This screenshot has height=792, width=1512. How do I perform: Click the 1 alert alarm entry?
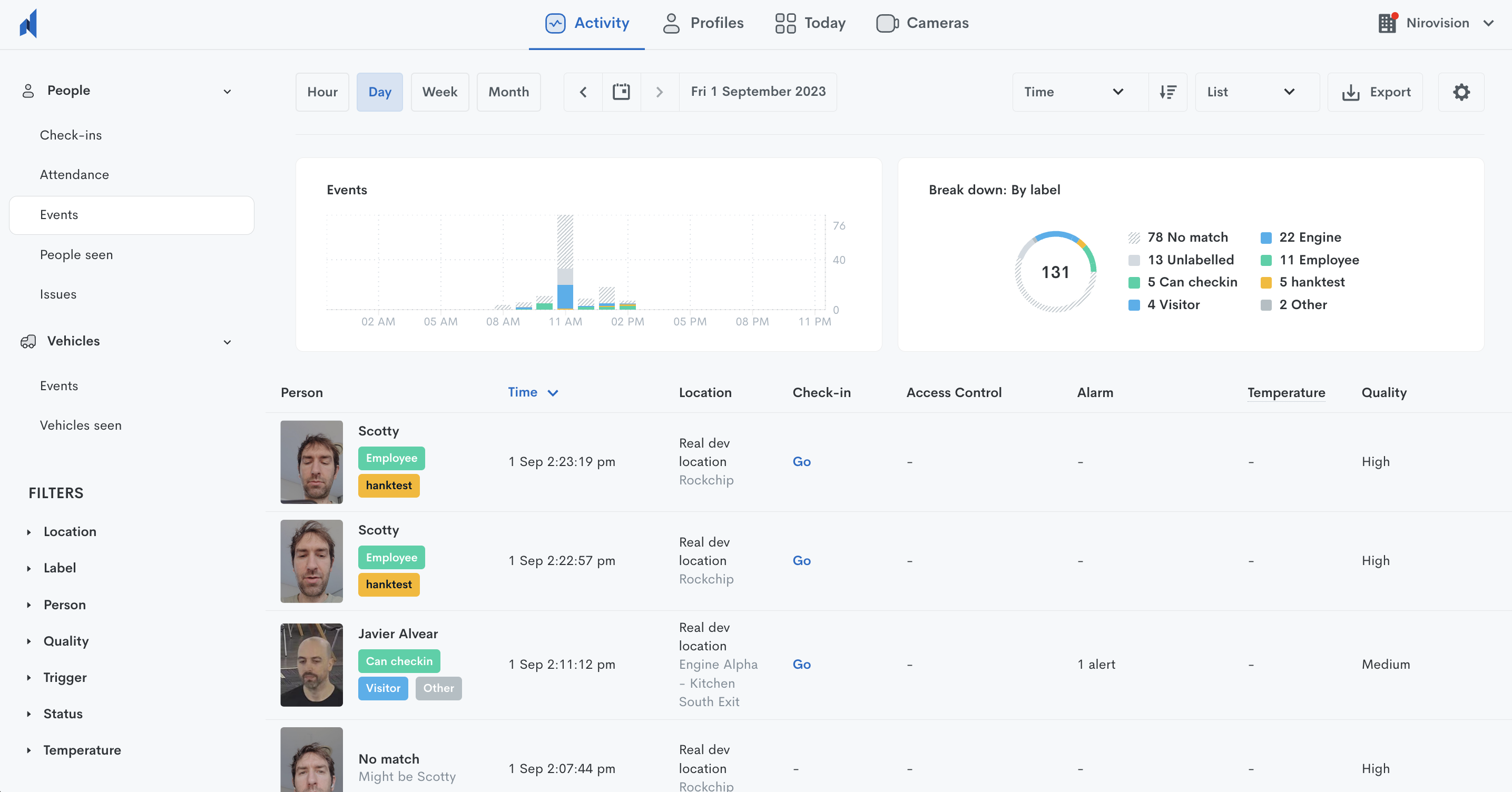(x=1096, y=665)
